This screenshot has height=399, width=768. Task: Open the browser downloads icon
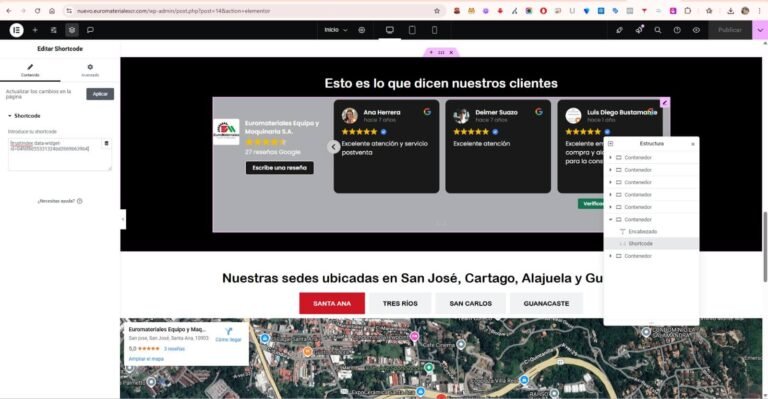tap(730, 11)
